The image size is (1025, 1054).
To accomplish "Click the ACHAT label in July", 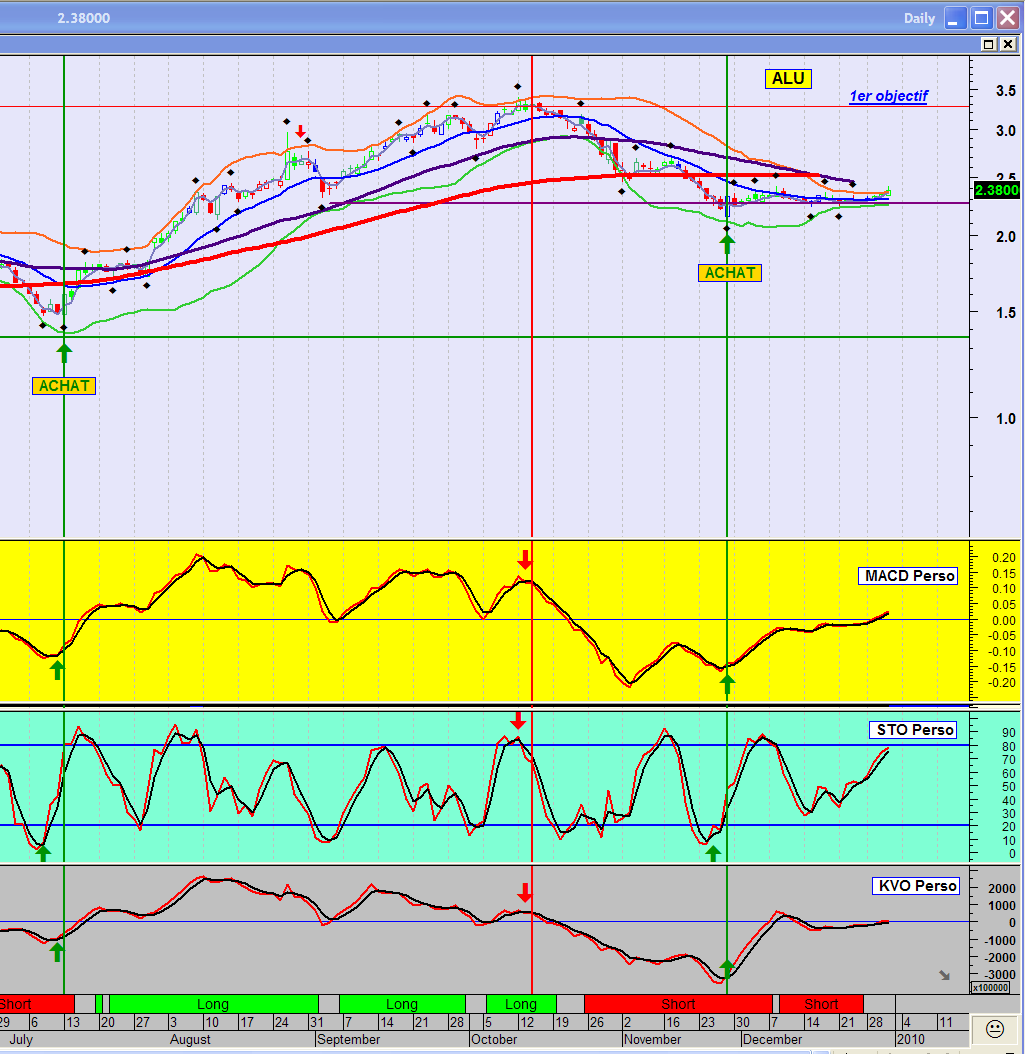I will [64, 386].
